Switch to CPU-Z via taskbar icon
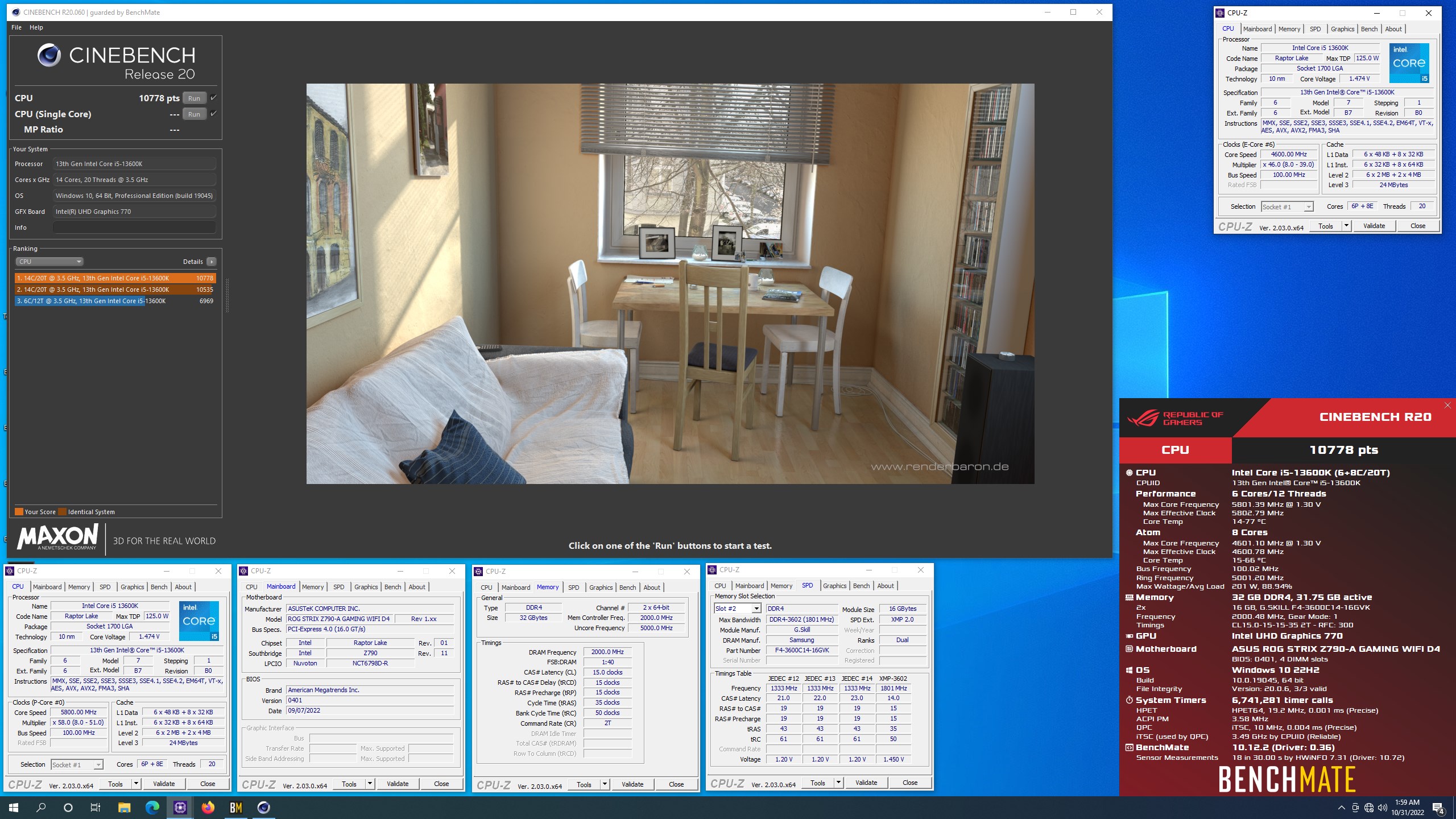 coord(180,808)
